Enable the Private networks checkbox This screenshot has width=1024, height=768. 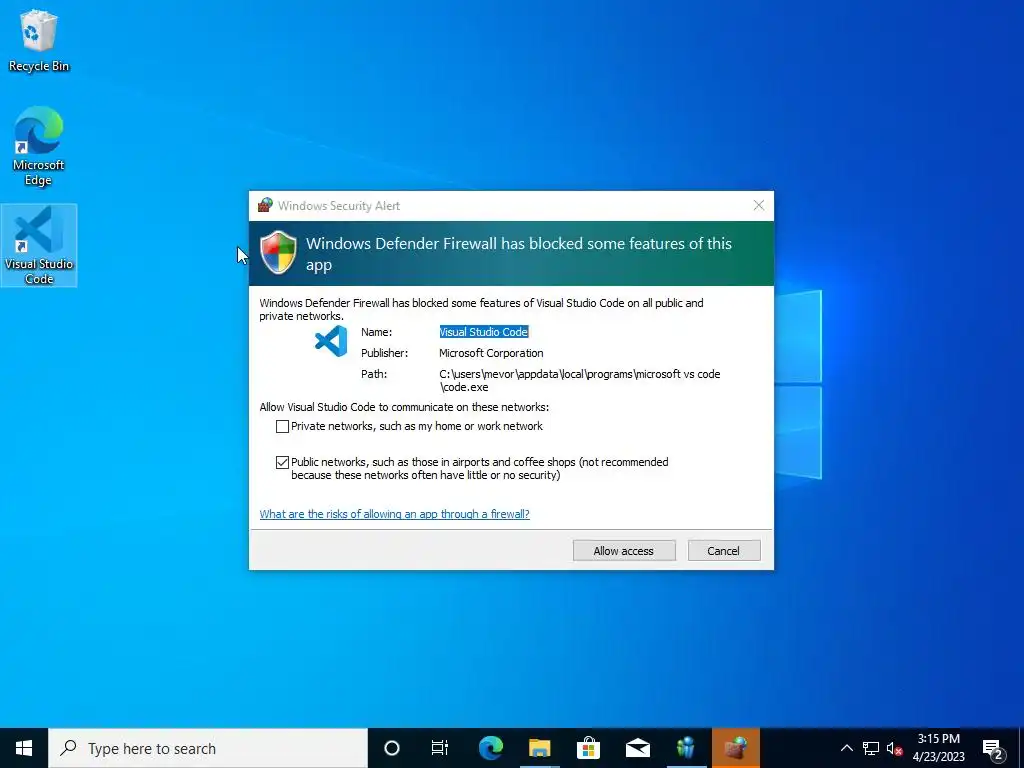(x=282, y=426)
